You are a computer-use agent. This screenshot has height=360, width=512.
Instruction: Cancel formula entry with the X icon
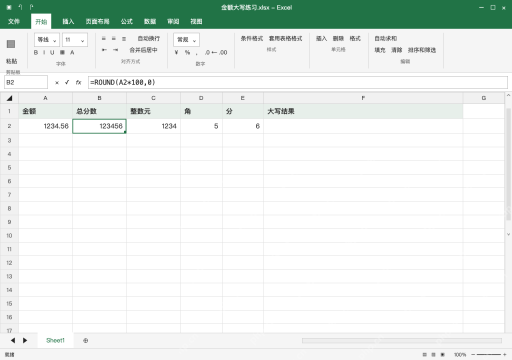point(57,83)
